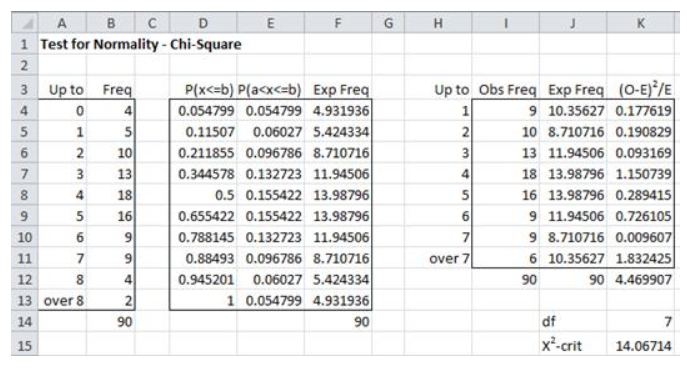Click the 'P(x<=b)' header cell
The height and width of the screenshot is (370, 687).
(x=203, y=89)
